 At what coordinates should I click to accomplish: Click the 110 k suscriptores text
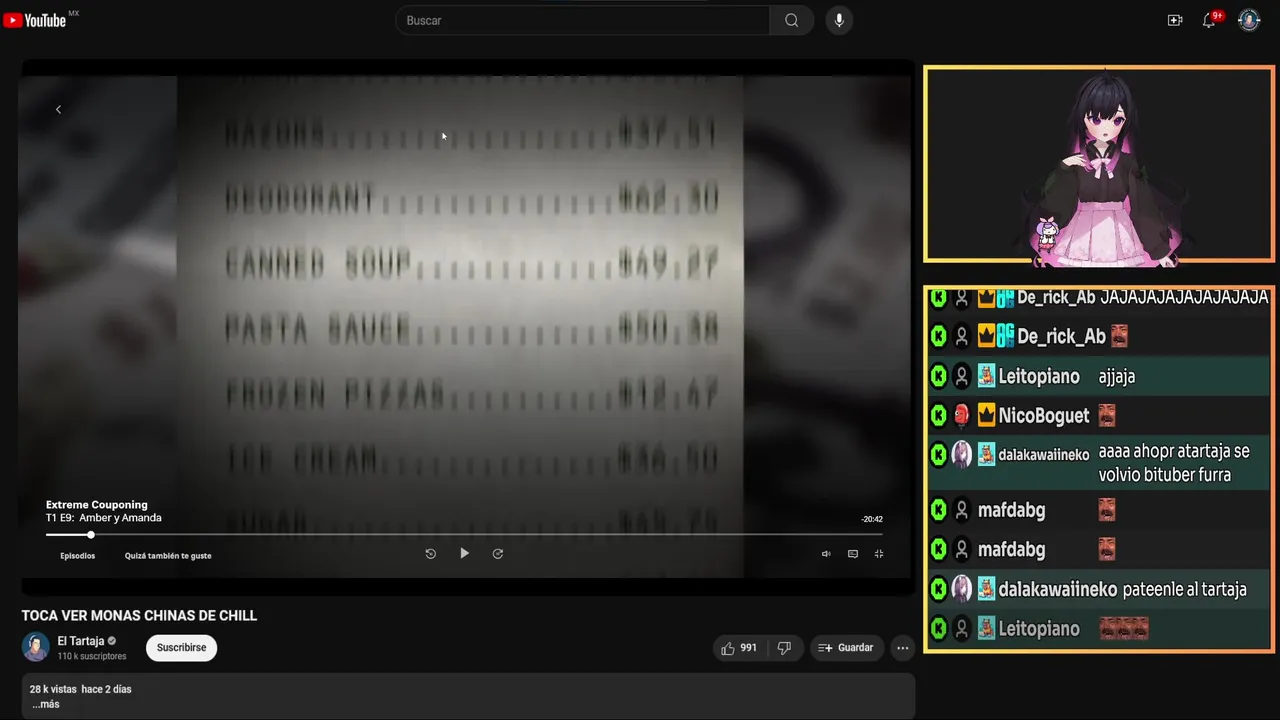92,656
